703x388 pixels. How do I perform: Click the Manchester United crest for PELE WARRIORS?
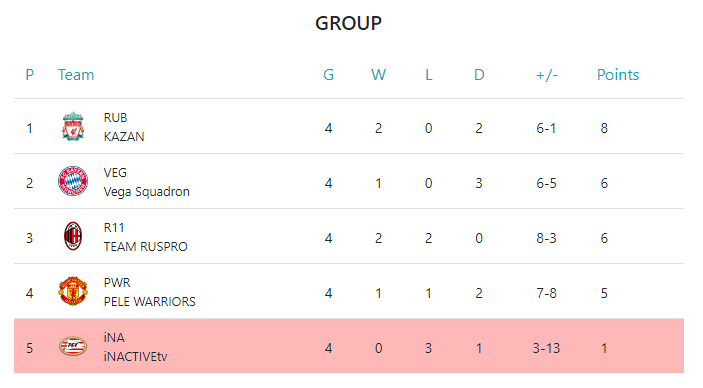73,291
